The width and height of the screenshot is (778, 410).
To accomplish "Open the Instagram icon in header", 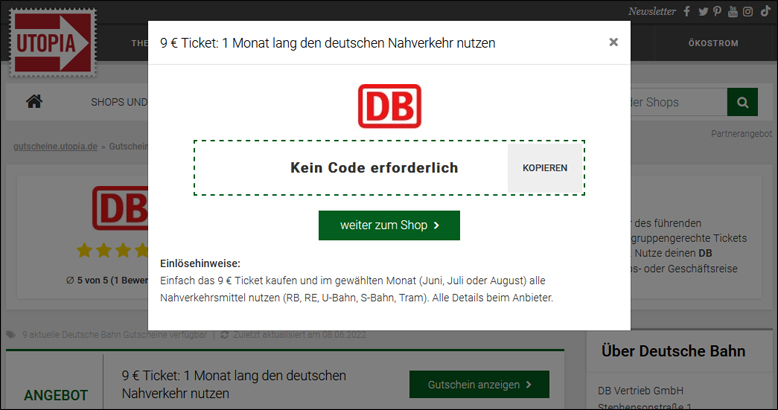I will pos(748,11).
